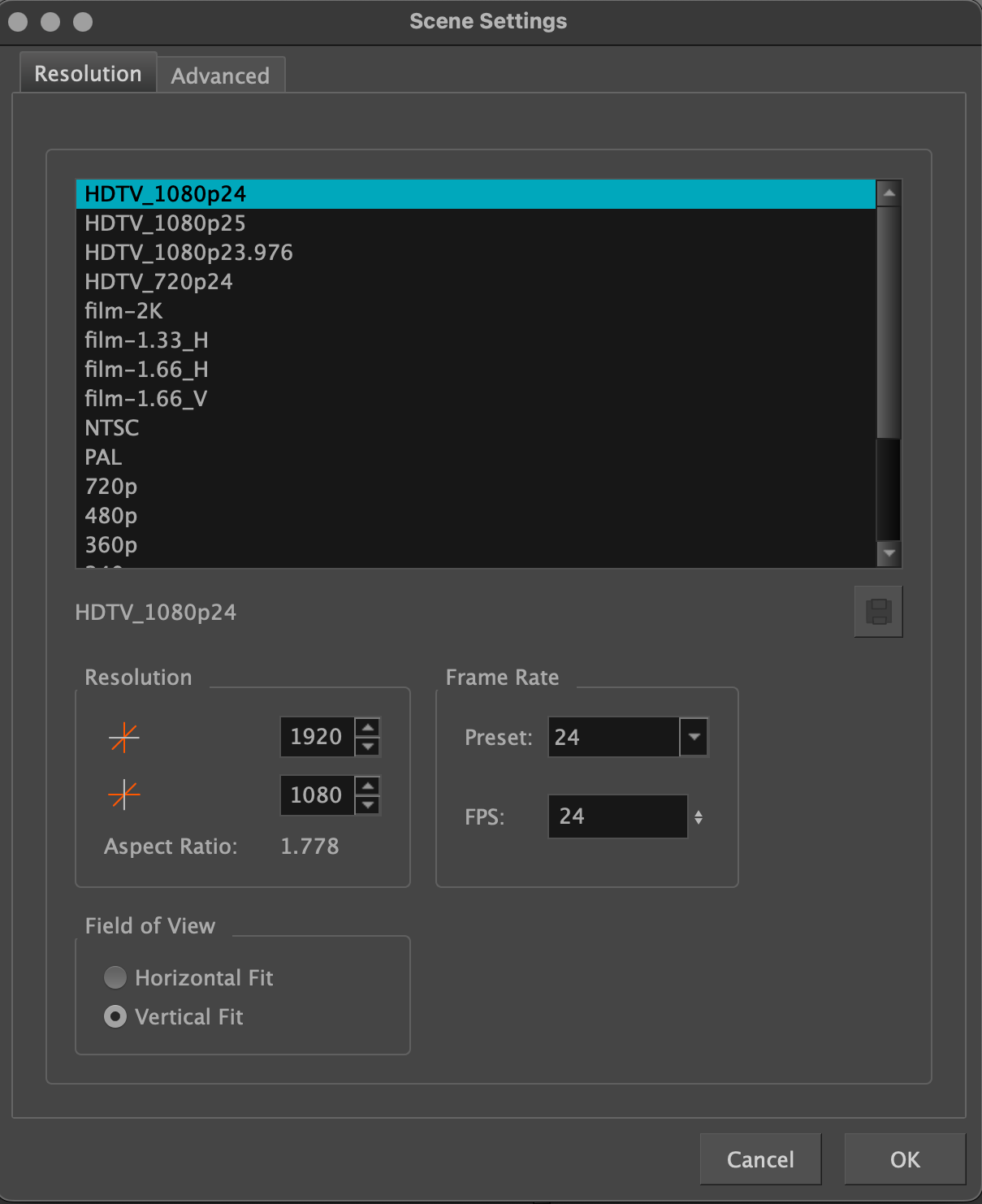Image resolution: width=982 pixels, height=1204 pixels.
Task: Click the FPS input field
Action: tap(617, 816)
